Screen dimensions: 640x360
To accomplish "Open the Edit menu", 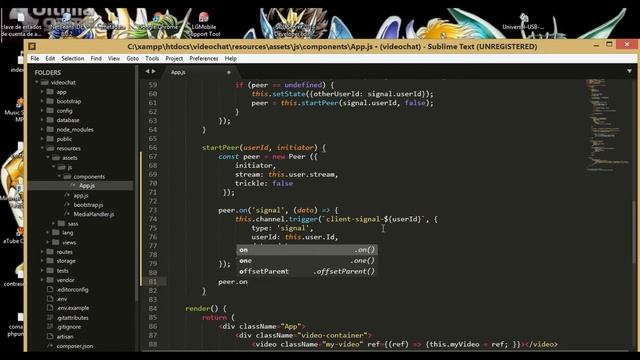I will point(50,58).
